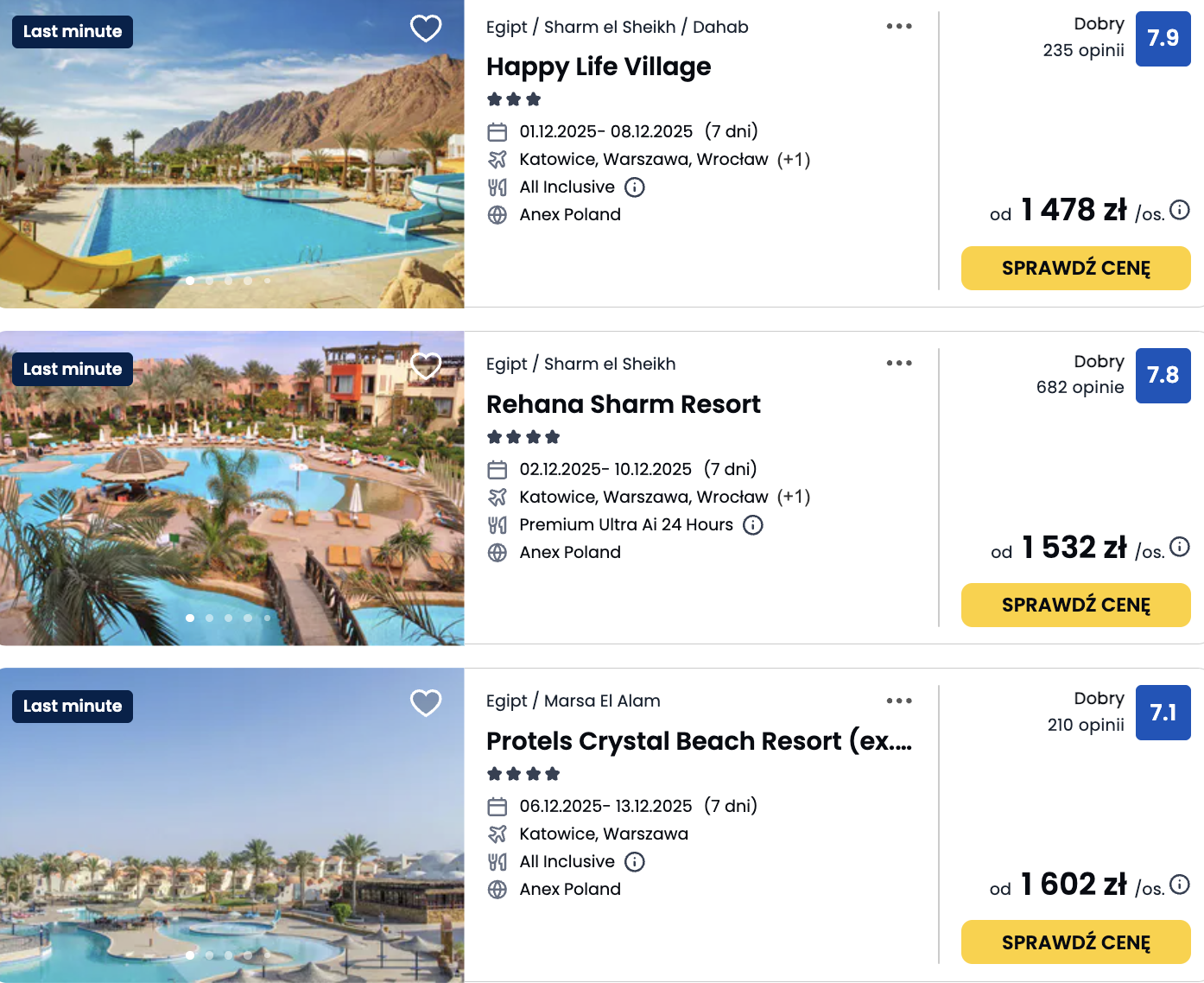Open the info icon next to All Inclusive for Happy Life Village
1204x983 pixels.
click(635, 187)
